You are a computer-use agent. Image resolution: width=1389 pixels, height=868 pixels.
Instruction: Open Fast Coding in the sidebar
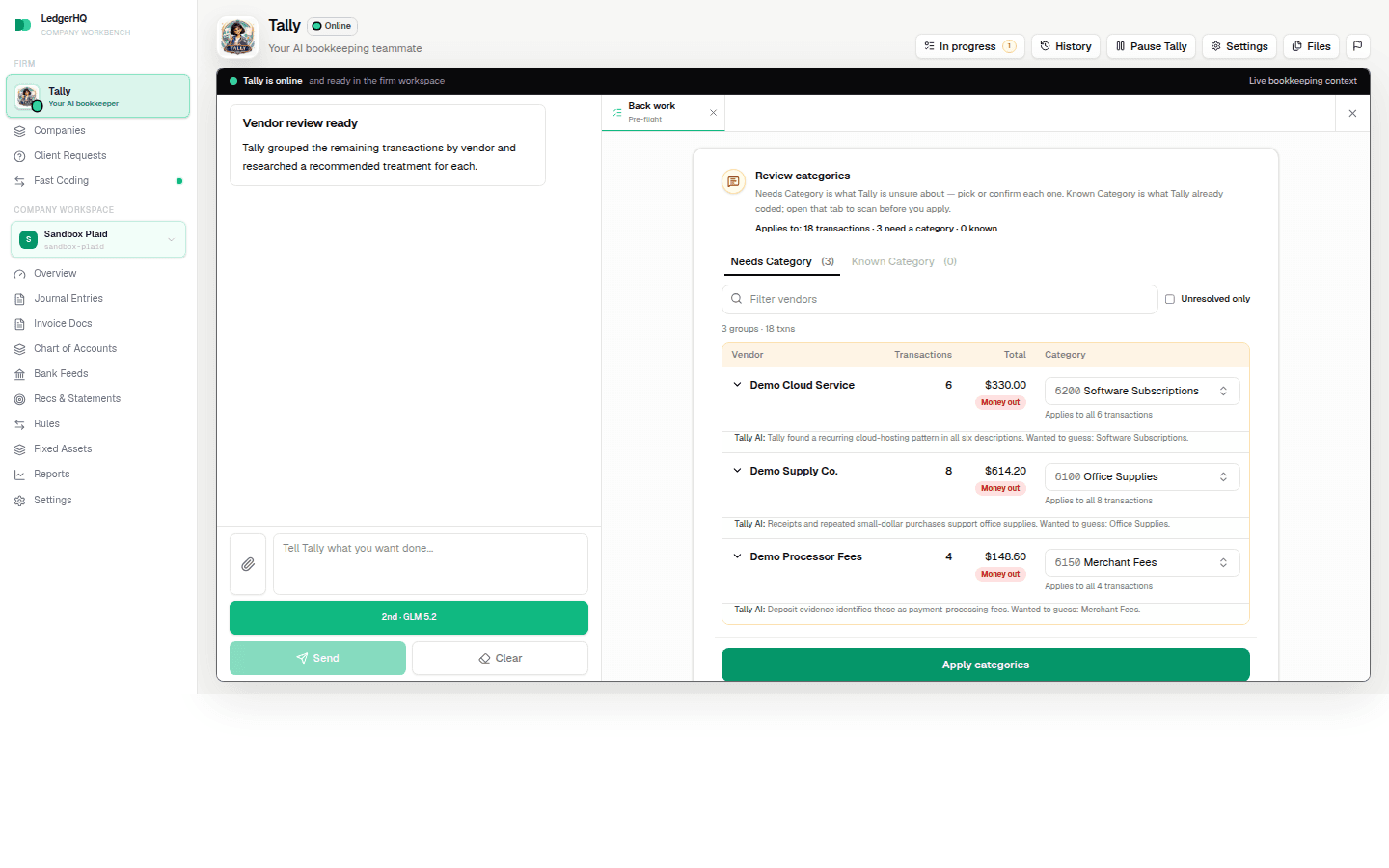pos(61,181)
